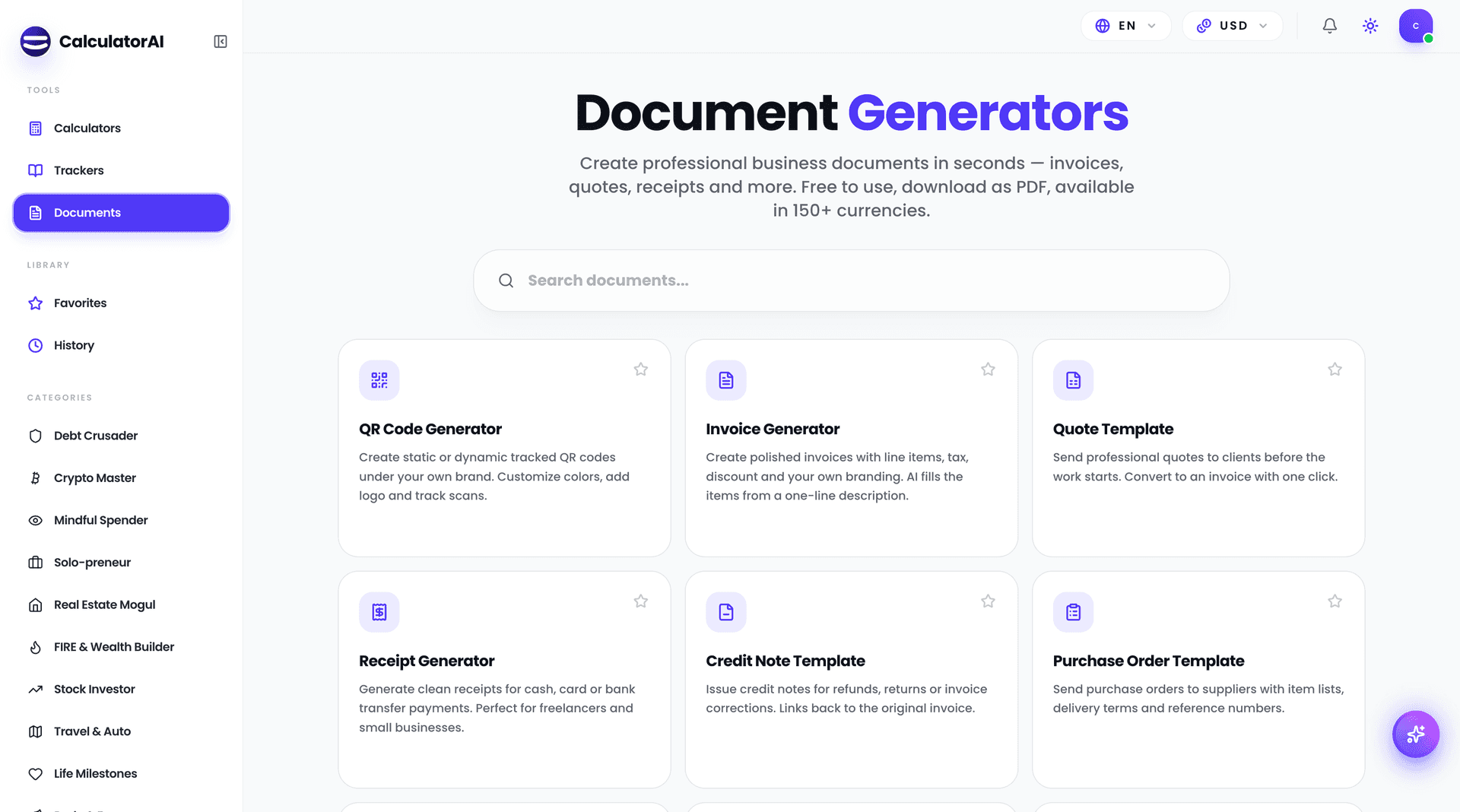Click the globe language icon
The image size is (1460, 812).
[x=1103, y=26]
